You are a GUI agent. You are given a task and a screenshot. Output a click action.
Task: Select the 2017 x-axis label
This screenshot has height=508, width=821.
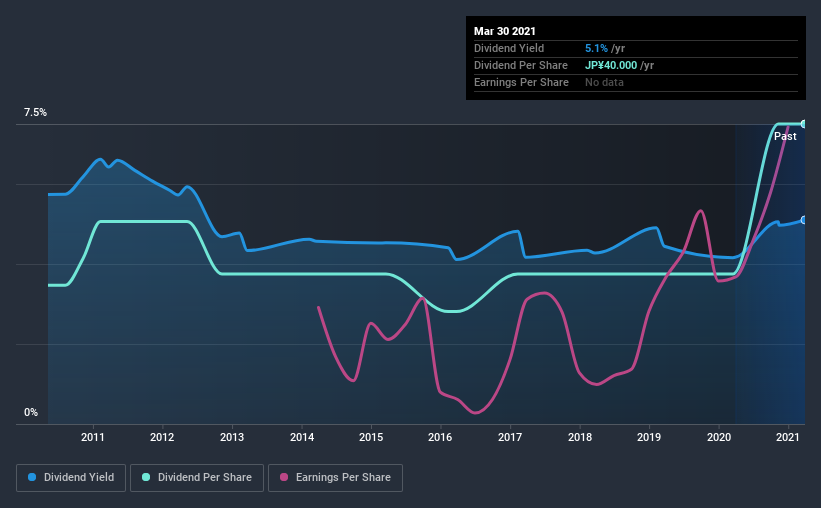click(509, 437)
